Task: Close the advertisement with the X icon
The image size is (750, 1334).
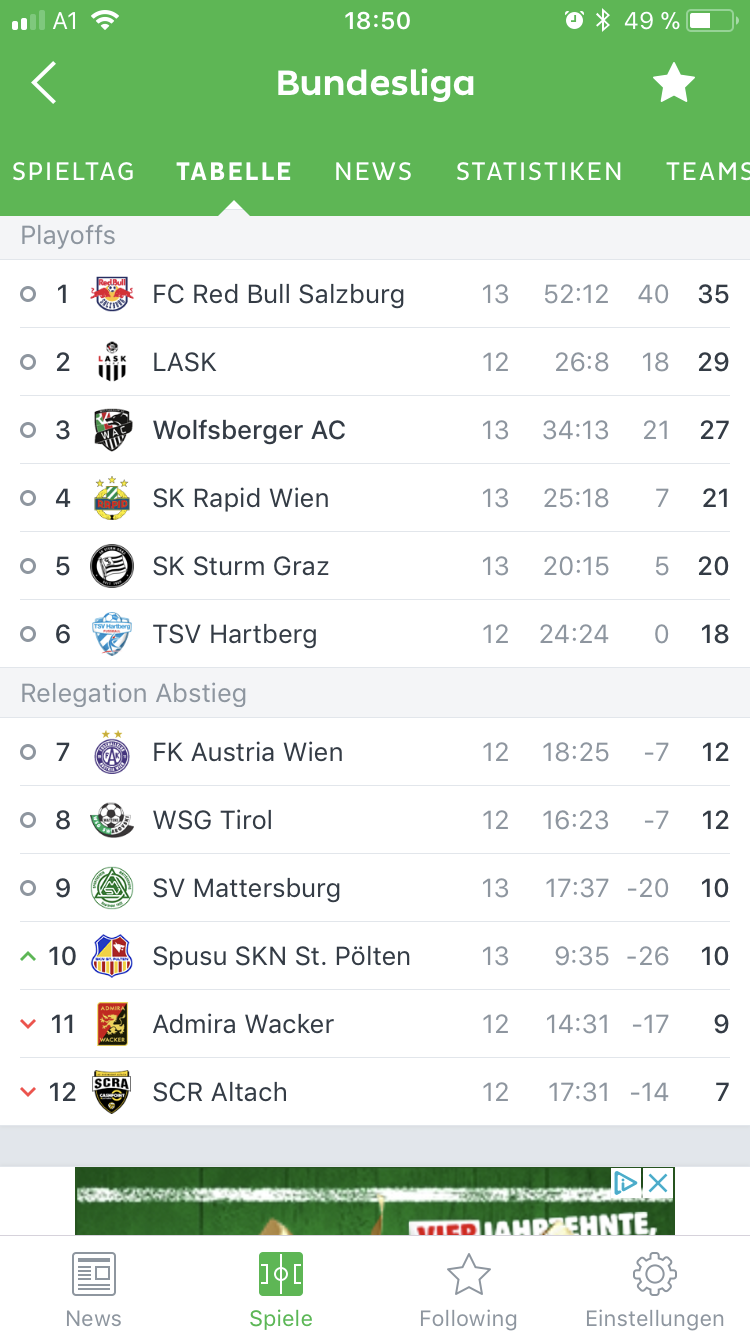Action: tap(658, 1184)
